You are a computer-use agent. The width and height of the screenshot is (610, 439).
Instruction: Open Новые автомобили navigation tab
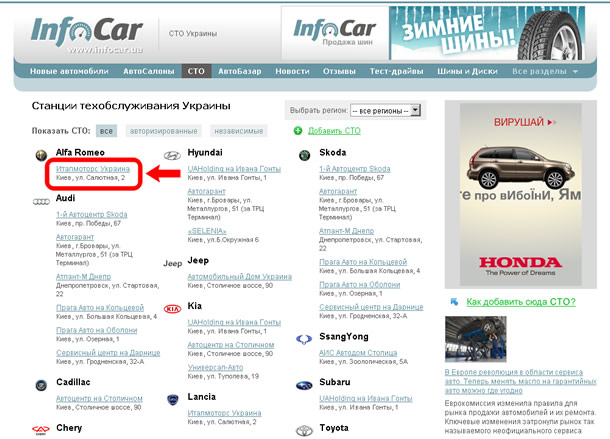click(x=69, y=71)
